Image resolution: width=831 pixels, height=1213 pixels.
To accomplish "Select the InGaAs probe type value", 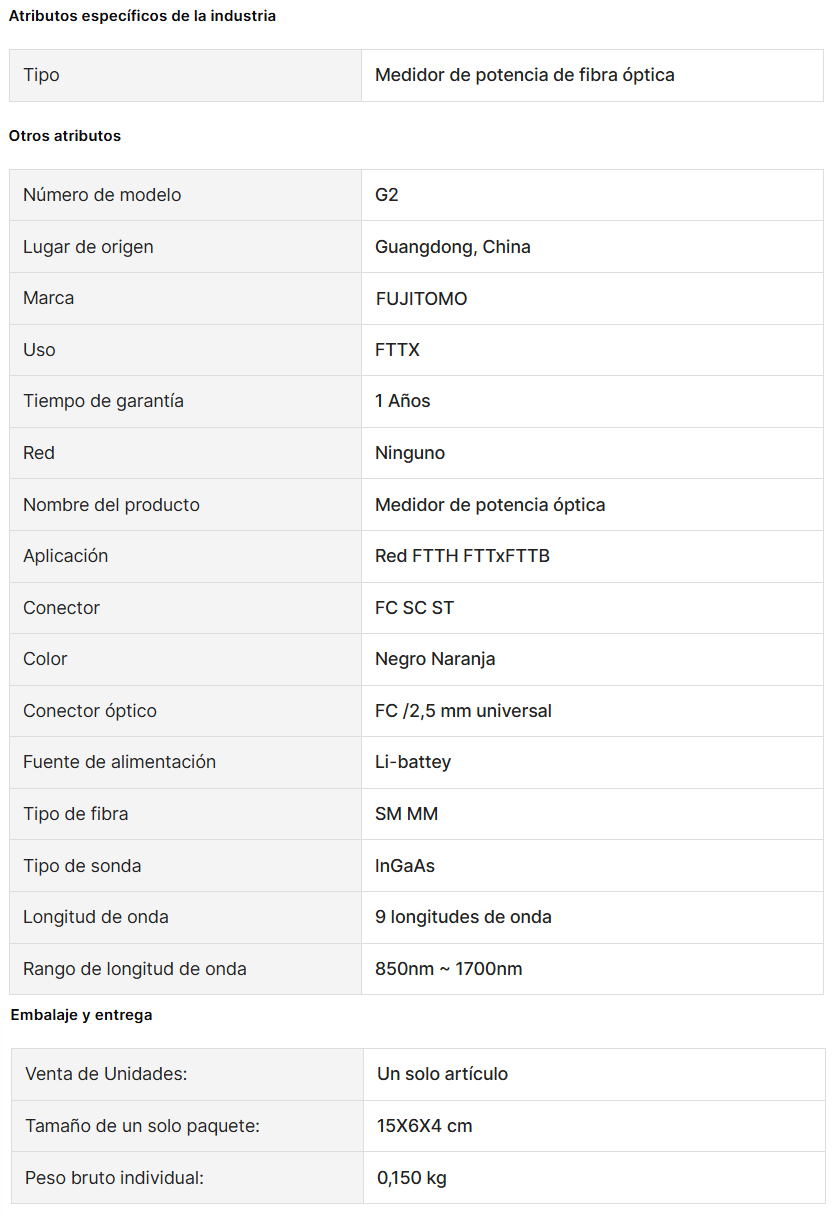I will [405, 866].
